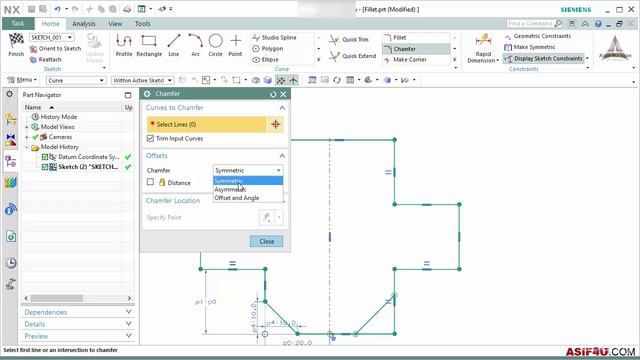Choose Studio Spline curve tool
This screenshot has width=640, height=360.
coord(274,38)
